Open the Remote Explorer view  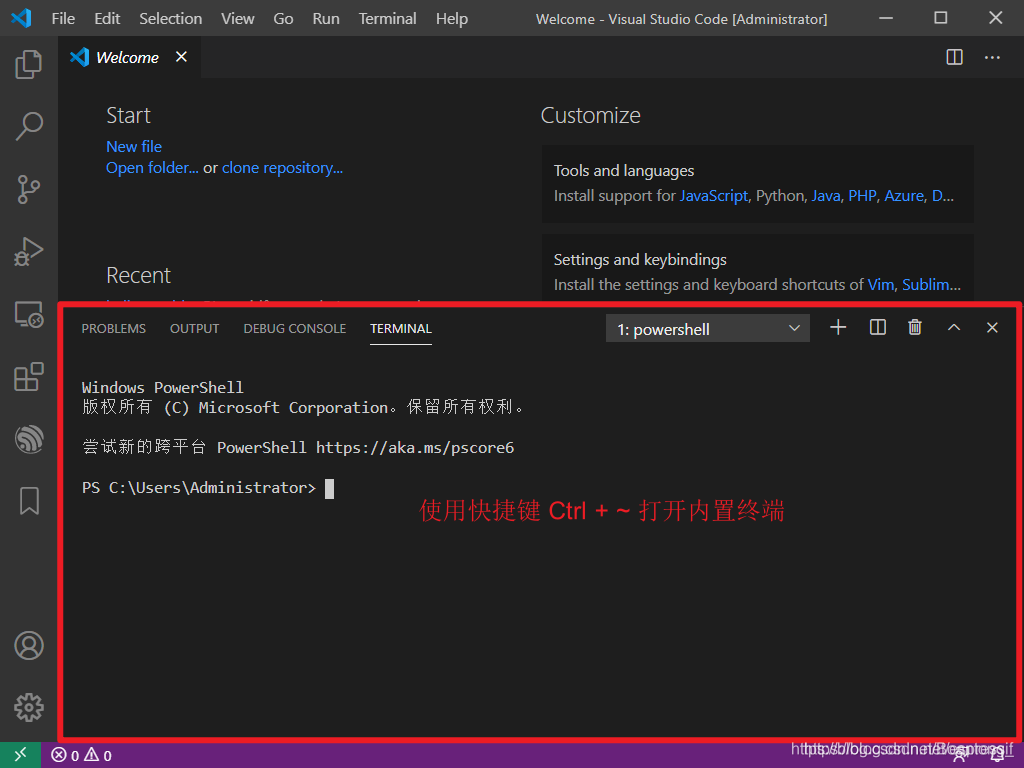(x=29, y=315)
